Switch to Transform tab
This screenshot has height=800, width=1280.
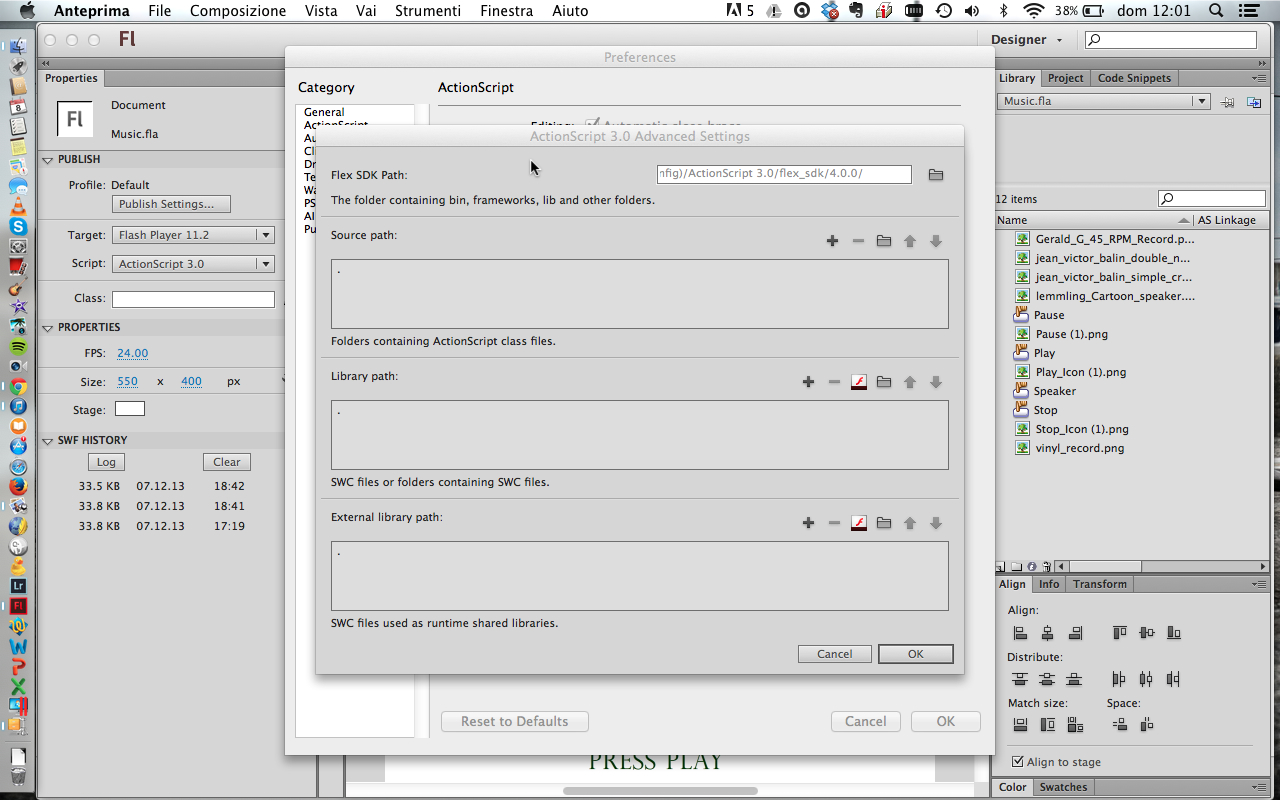click(1100, 584)
